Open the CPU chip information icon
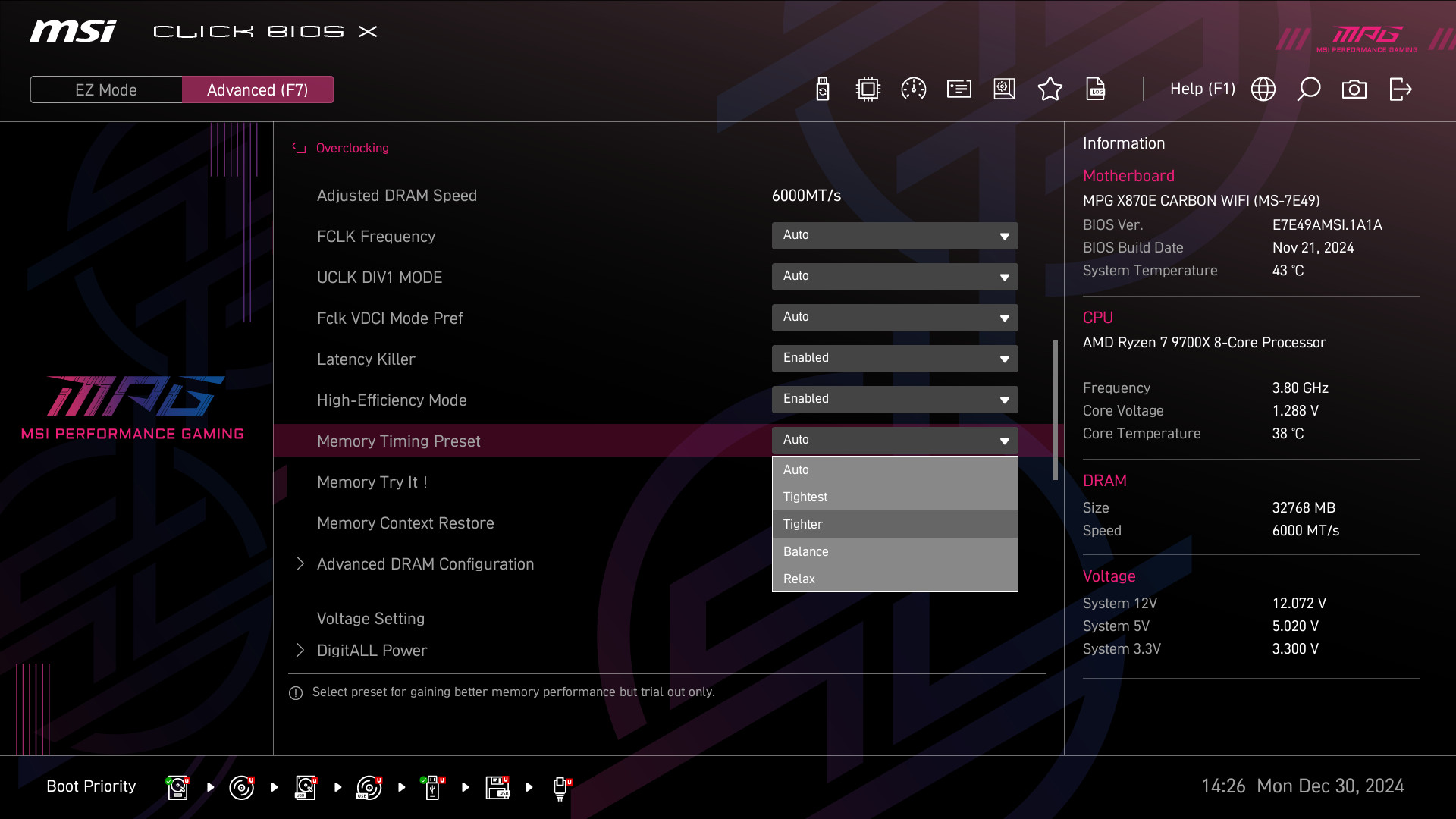Viewport: 1456px width, 819px height. pyautogui.click(x=868, y=89)
